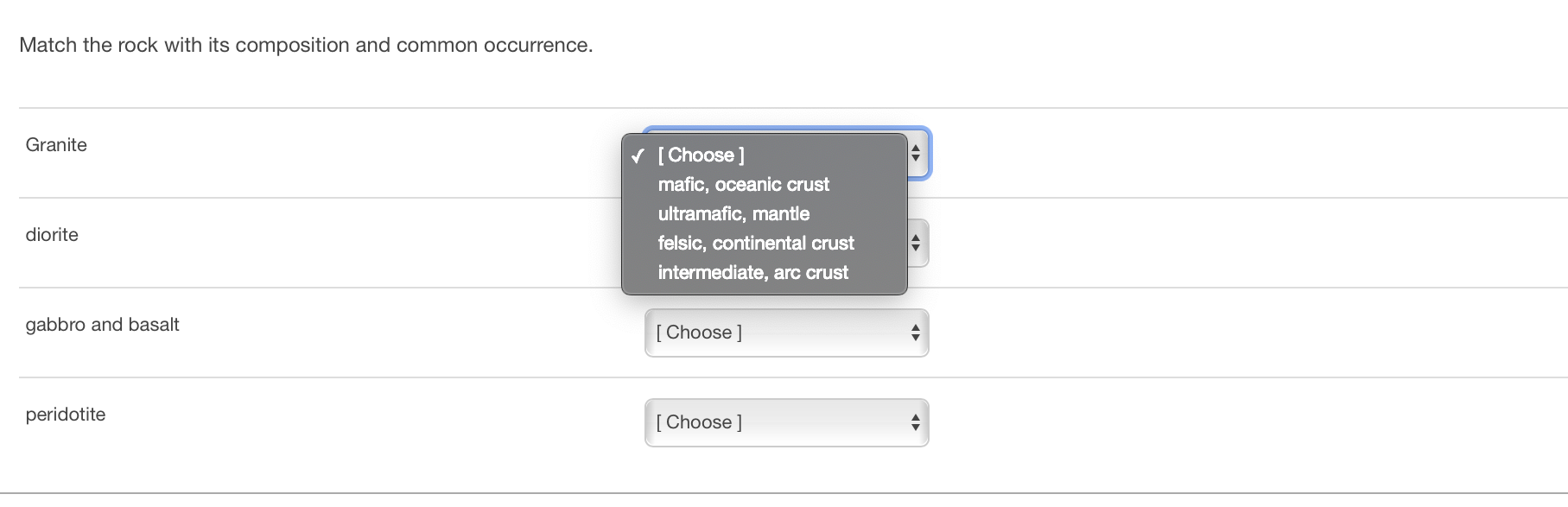Click 'common occurrence' in the question prompt

click(493, 45)
